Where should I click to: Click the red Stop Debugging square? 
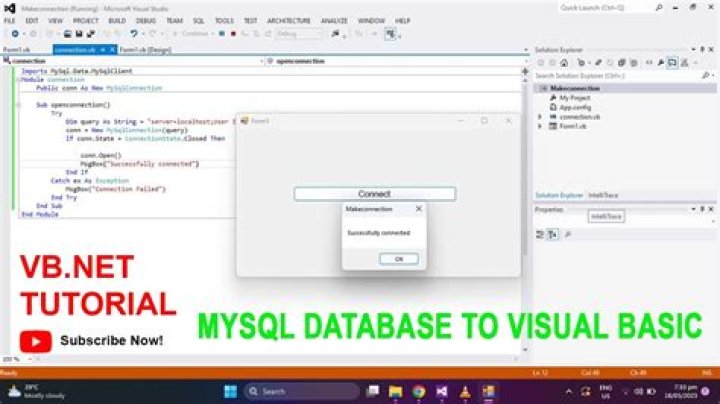[x=233, y=34]
